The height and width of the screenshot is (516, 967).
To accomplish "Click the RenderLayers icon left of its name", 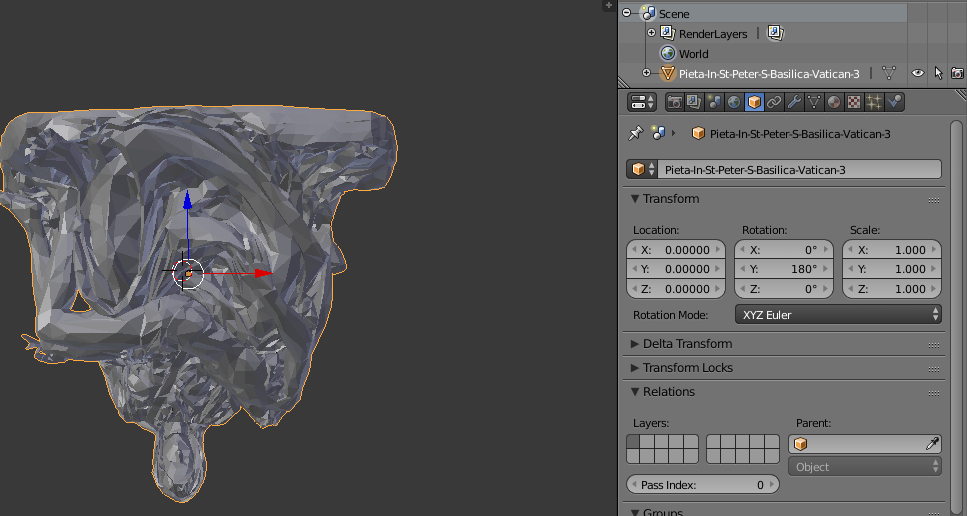I will coord(667,33).
